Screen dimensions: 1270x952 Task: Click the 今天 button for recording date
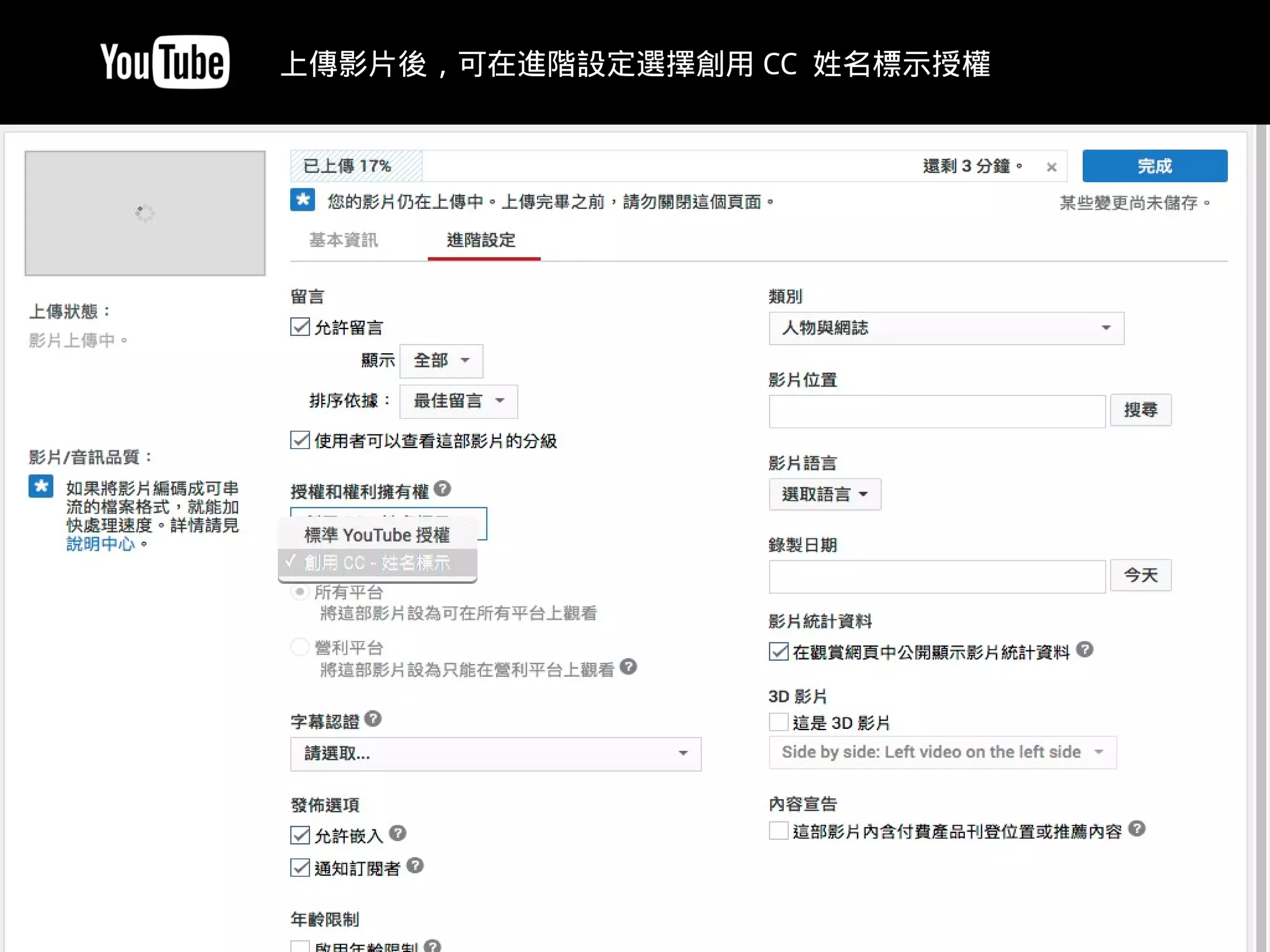click(x=1140, y=575)
